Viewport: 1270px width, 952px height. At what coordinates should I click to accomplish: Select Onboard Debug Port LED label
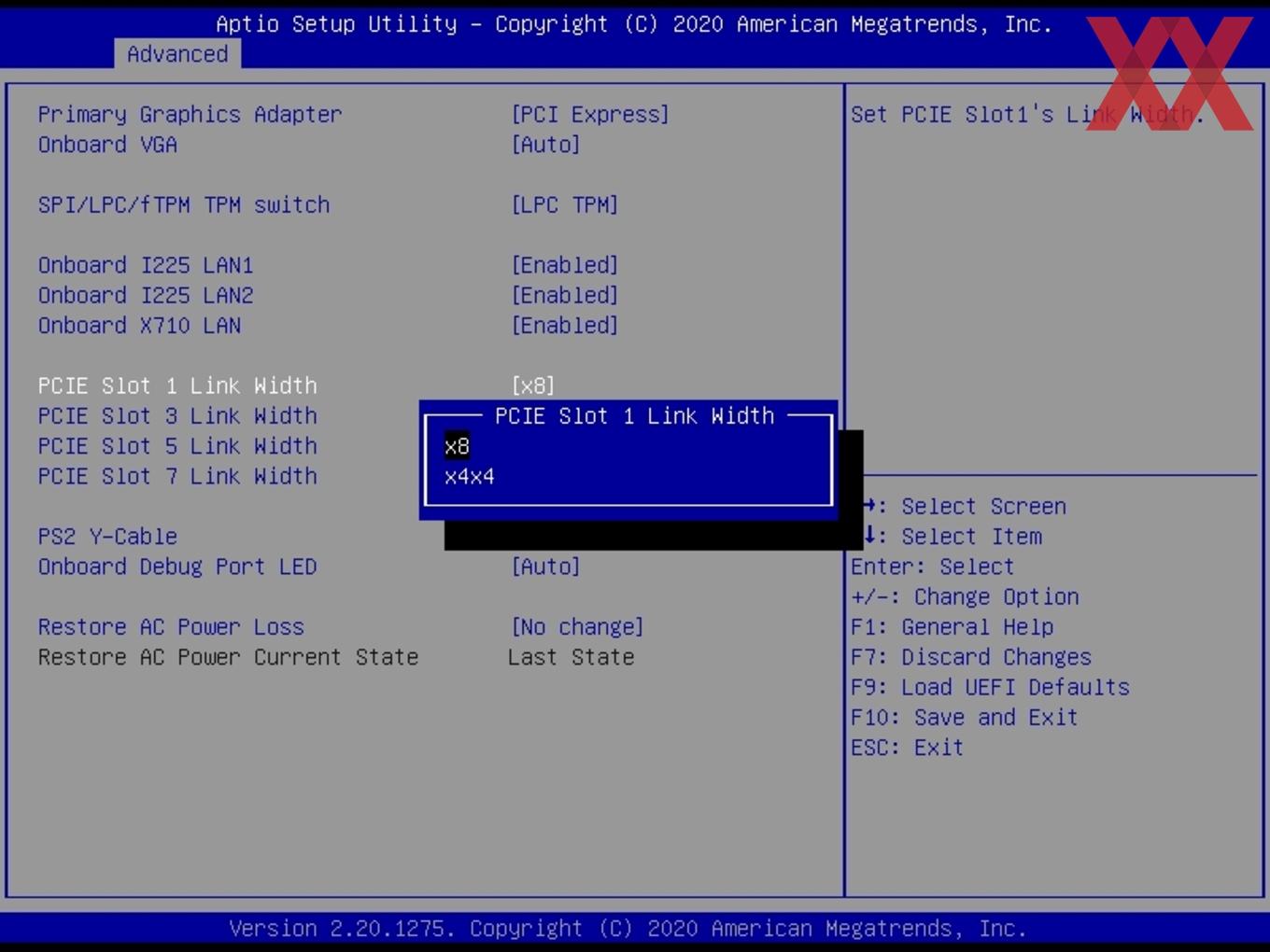(177, 567)
